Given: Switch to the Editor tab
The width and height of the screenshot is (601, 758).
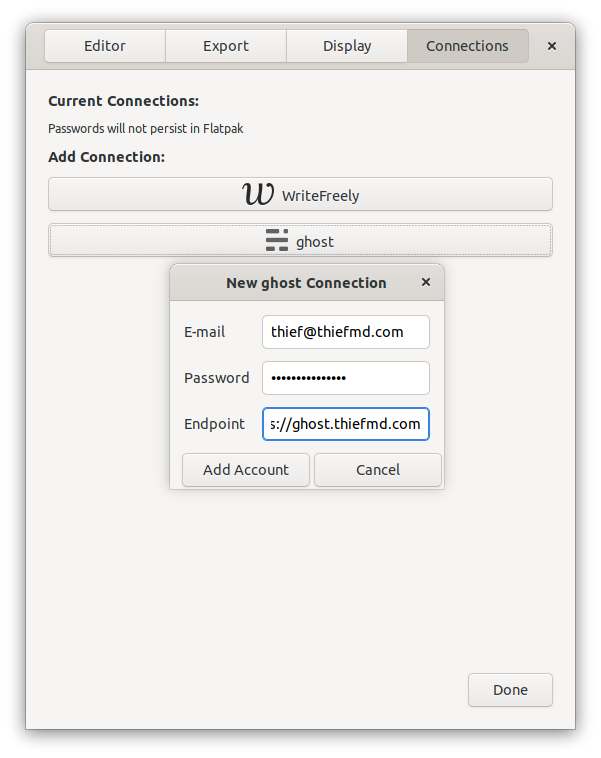Looking at the screenshot, I should [105, 46].
